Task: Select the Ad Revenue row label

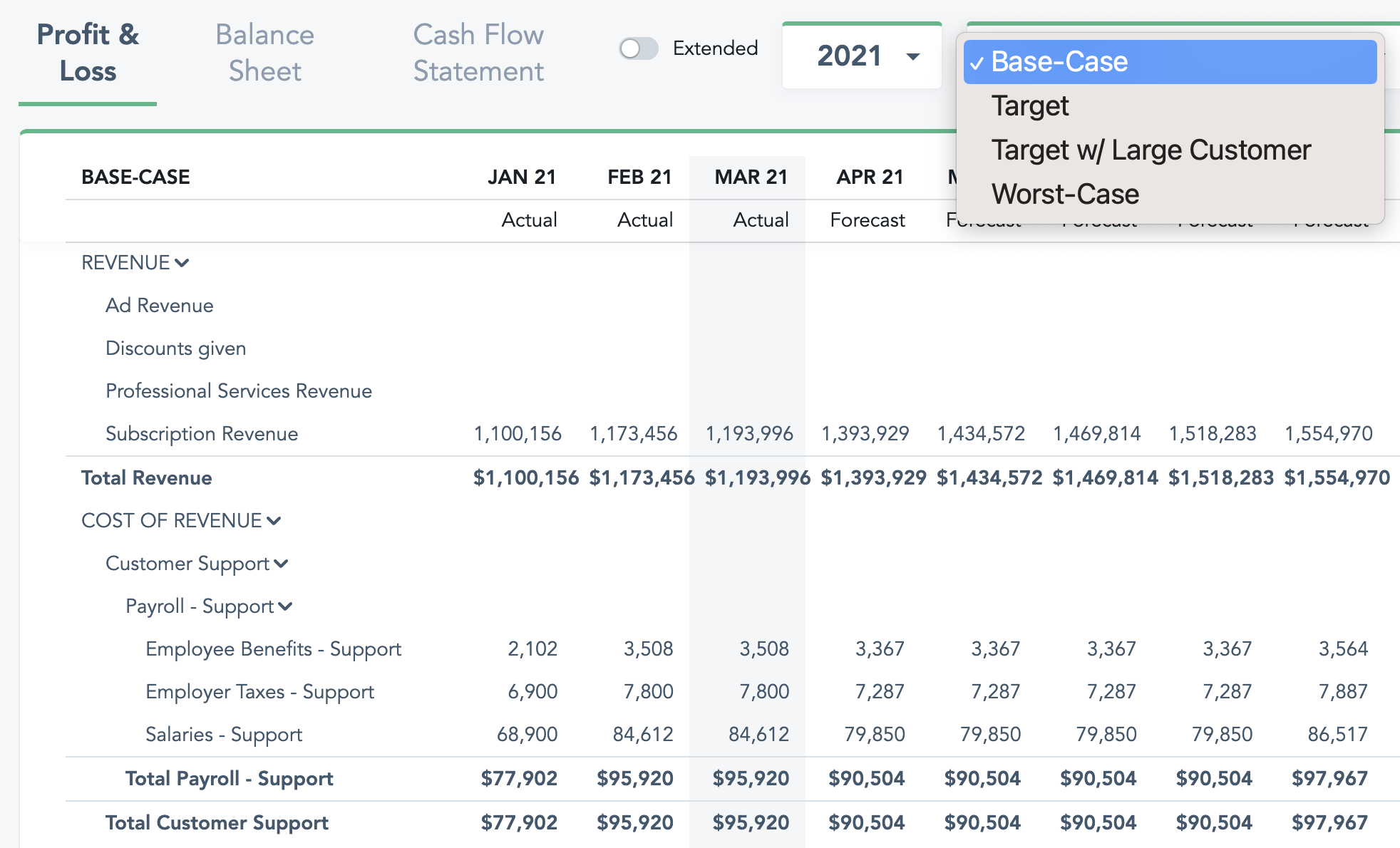Action: coord(160,306)
